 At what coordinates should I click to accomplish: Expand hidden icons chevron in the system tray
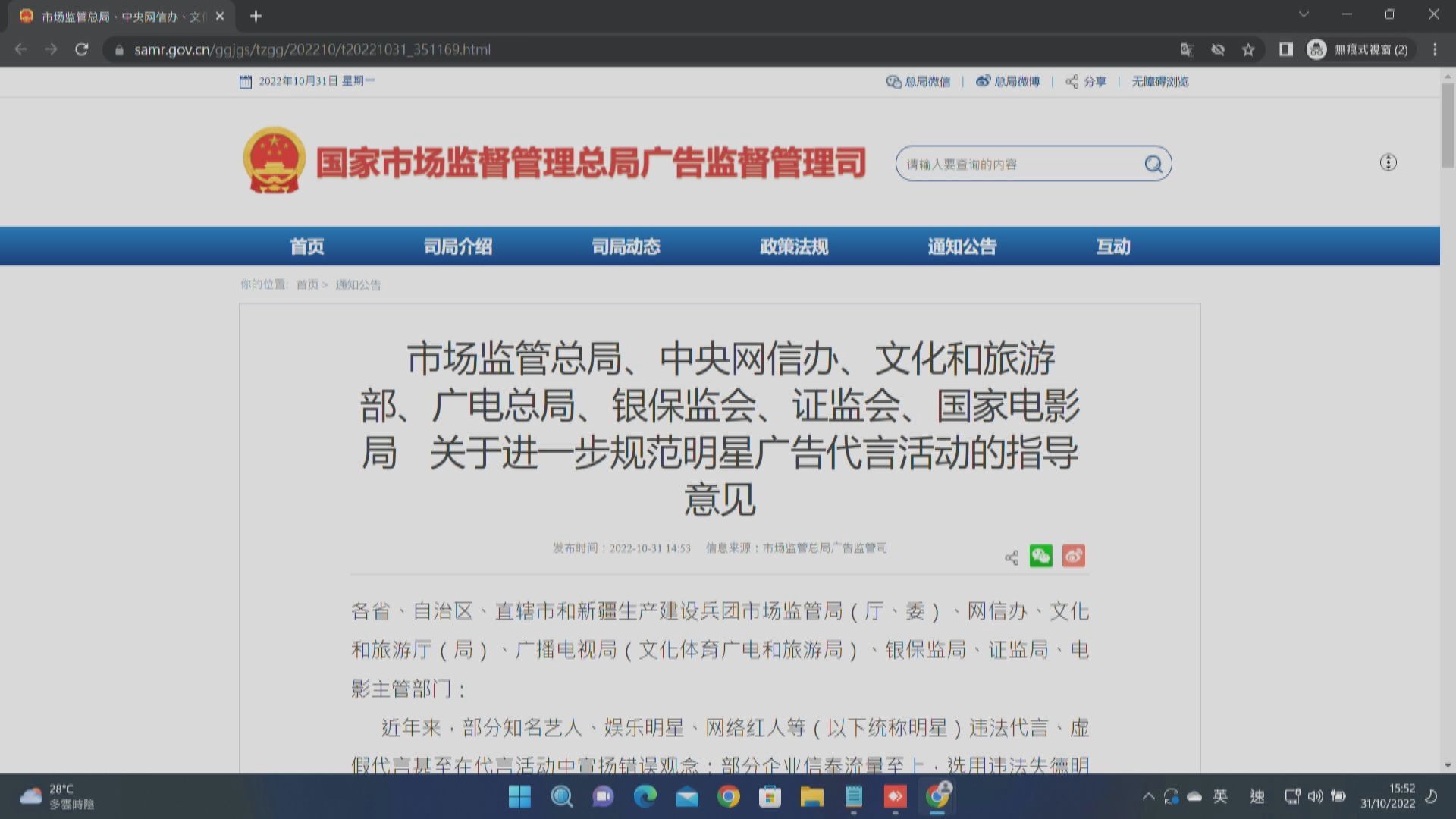pos(1149,796)
